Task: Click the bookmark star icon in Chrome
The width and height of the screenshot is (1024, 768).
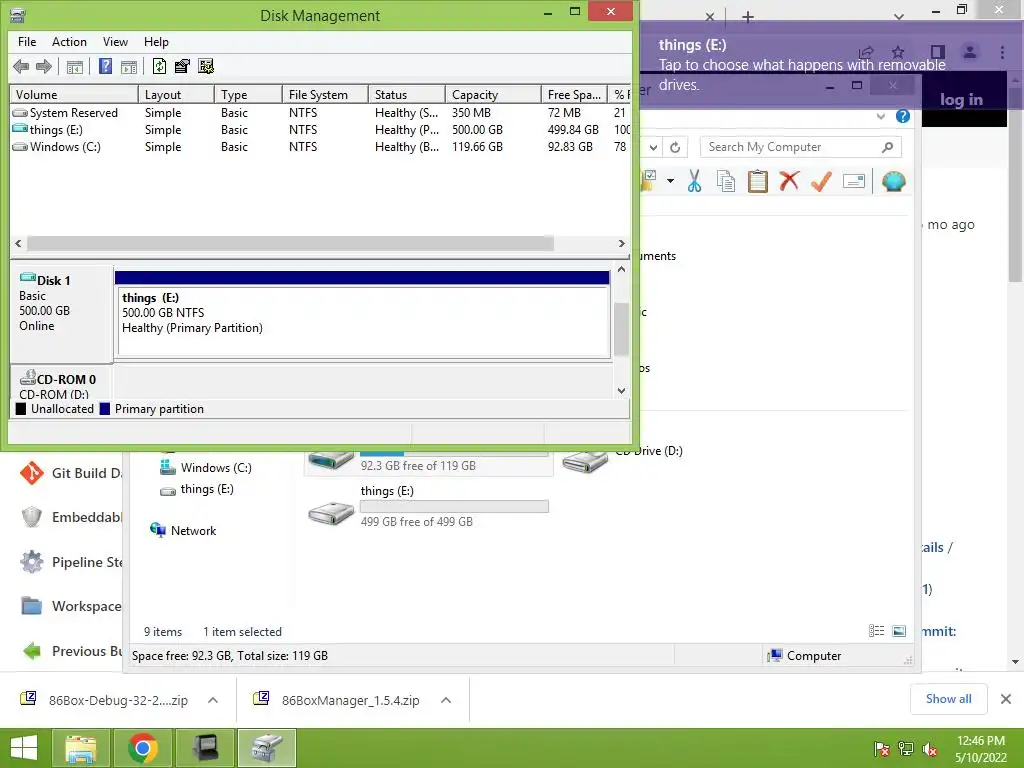Action: (898, 52)
